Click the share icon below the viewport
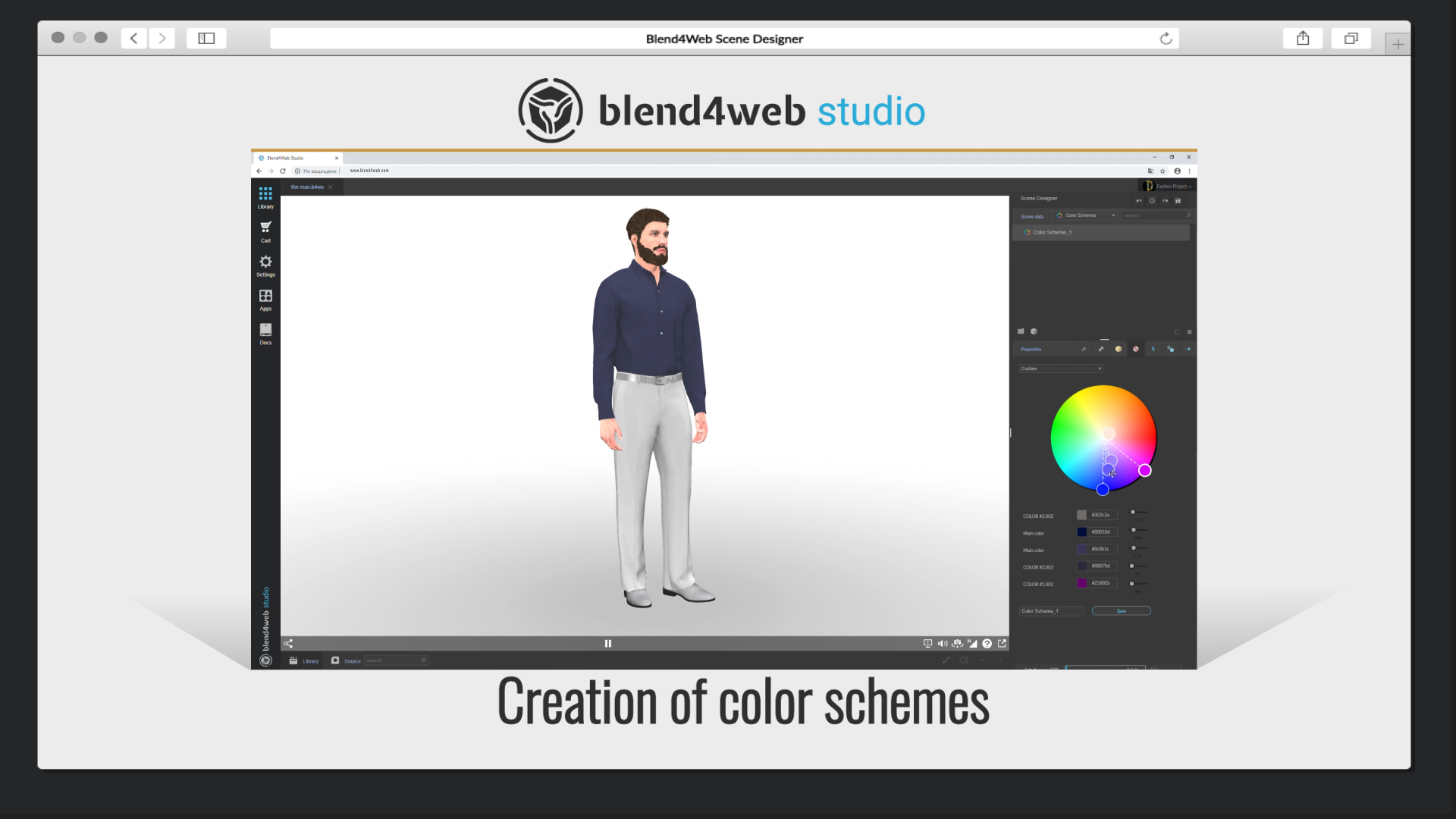1456x819 pixels. tap(288, 643)
